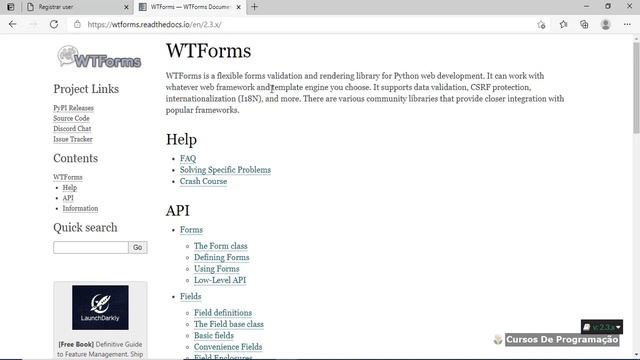Select the WTForms Documentation tab
The height and width of the screenshot is (360, 640).
(190, 7)
